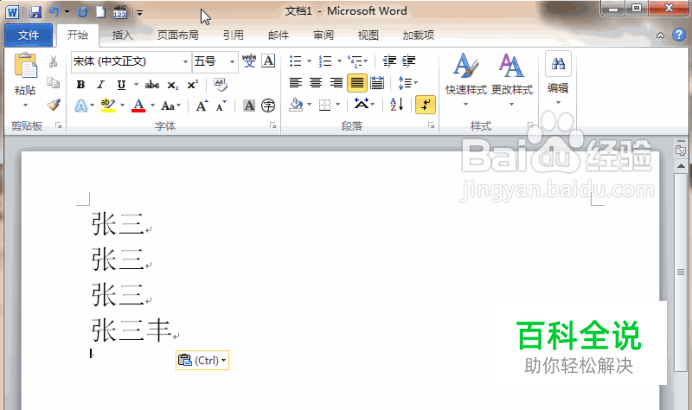Toggle Underline formatting
Image resolution: width=692 pixels, height=410 pixels.
[121, 84]
